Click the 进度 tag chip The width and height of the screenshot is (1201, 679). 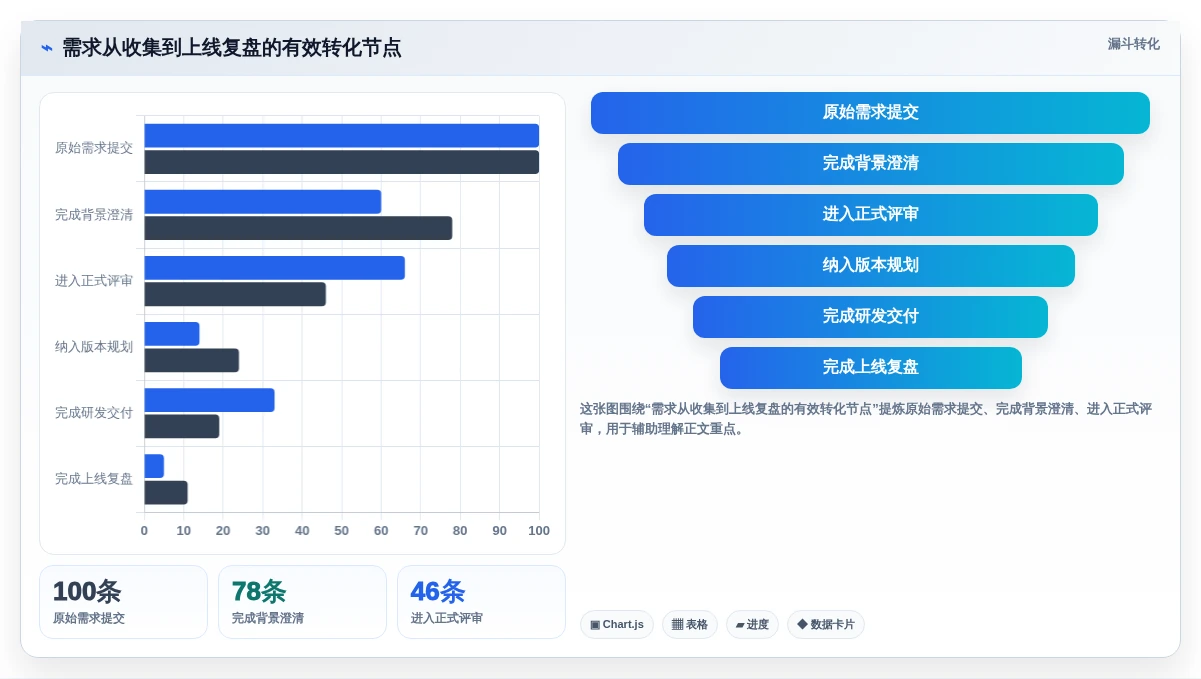(752, 625)
